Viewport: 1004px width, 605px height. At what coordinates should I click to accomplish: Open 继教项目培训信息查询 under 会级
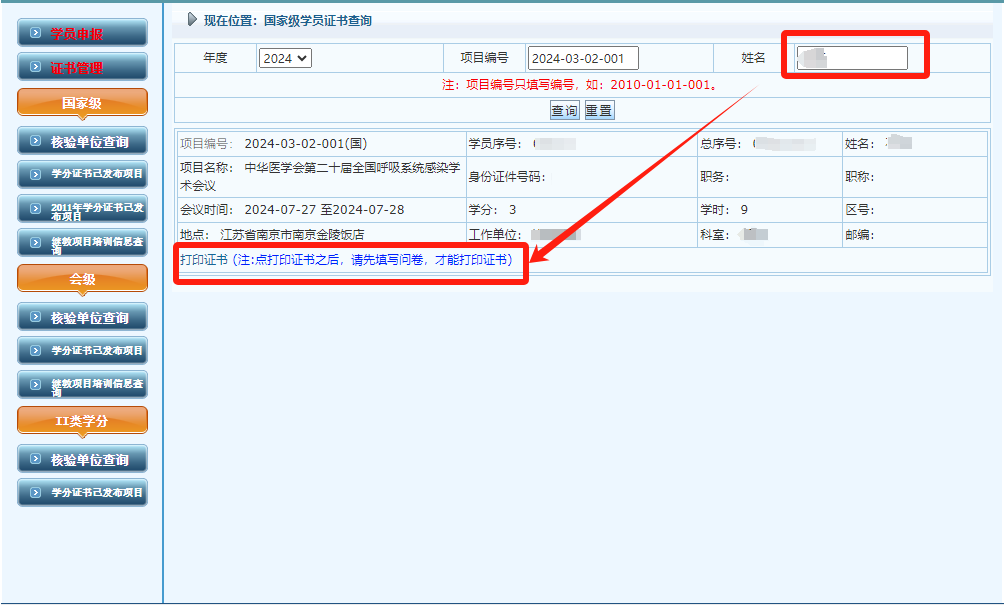pyautogui.click(x=82, y=384)
